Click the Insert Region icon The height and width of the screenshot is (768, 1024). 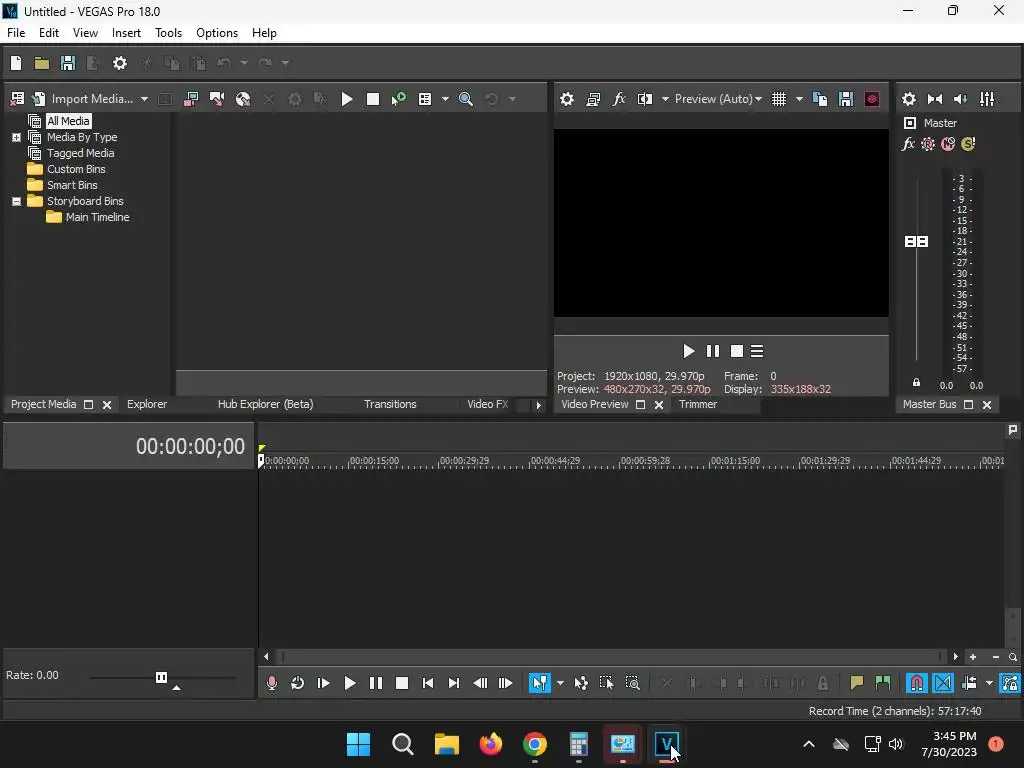(x=882, y=683)
